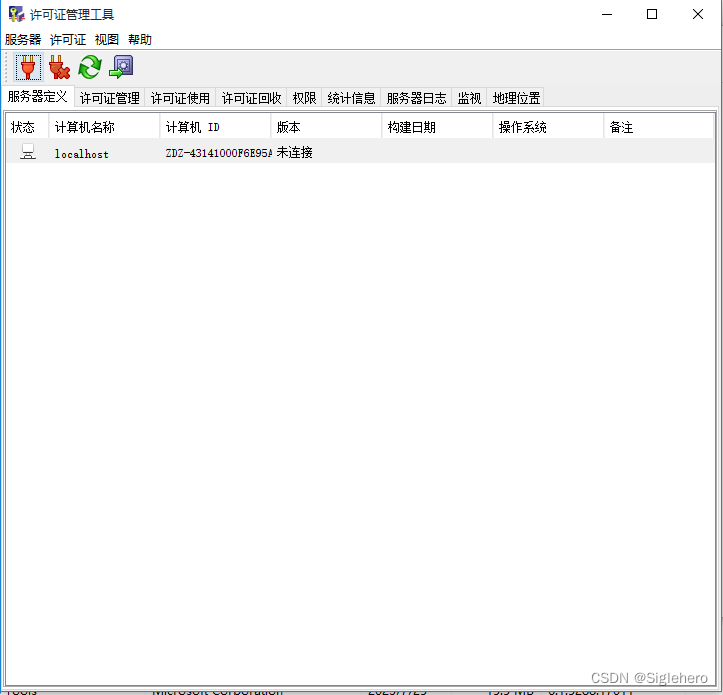Open the 服务器日志 tab
Image resolution: width=723 pixels, height=695 pixels.
[x=417, y=98]
